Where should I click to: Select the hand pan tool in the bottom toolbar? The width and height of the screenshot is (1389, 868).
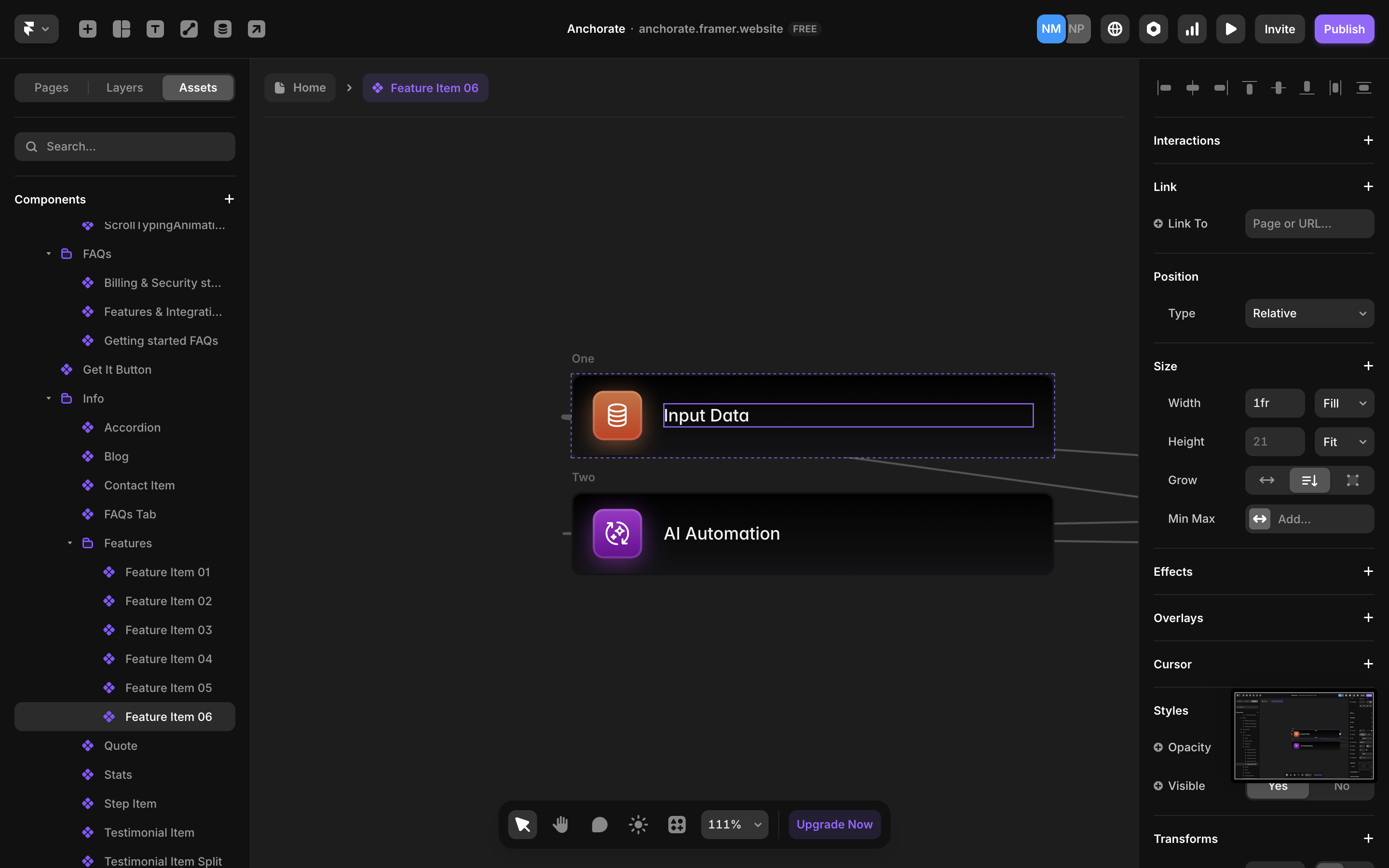coord(561,824)
